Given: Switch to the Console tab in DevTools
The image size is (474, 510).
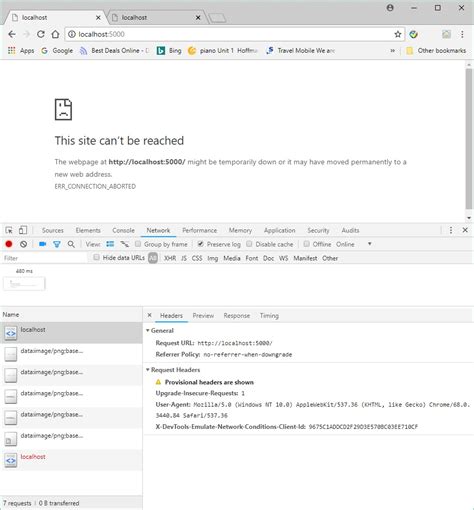Looking at the screenshot, I should tap(123, 230).
